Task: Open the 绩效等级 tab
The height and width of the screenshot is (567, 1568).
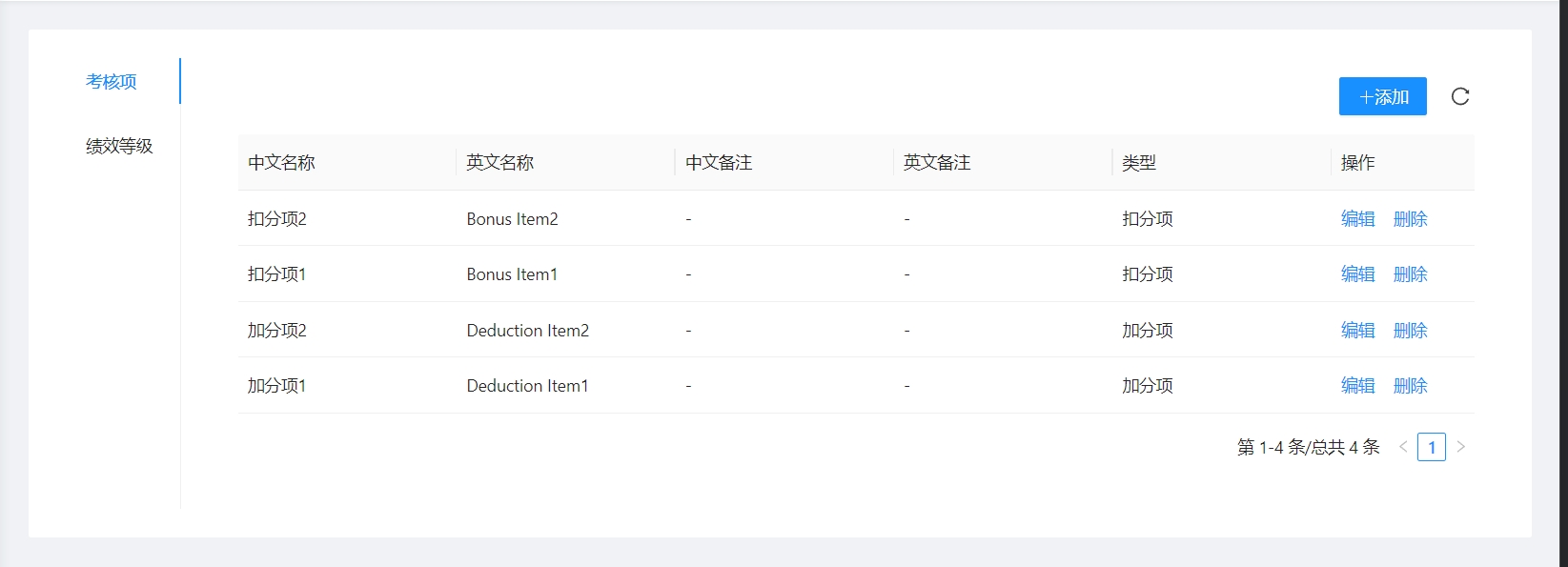Action: [119, 146]
